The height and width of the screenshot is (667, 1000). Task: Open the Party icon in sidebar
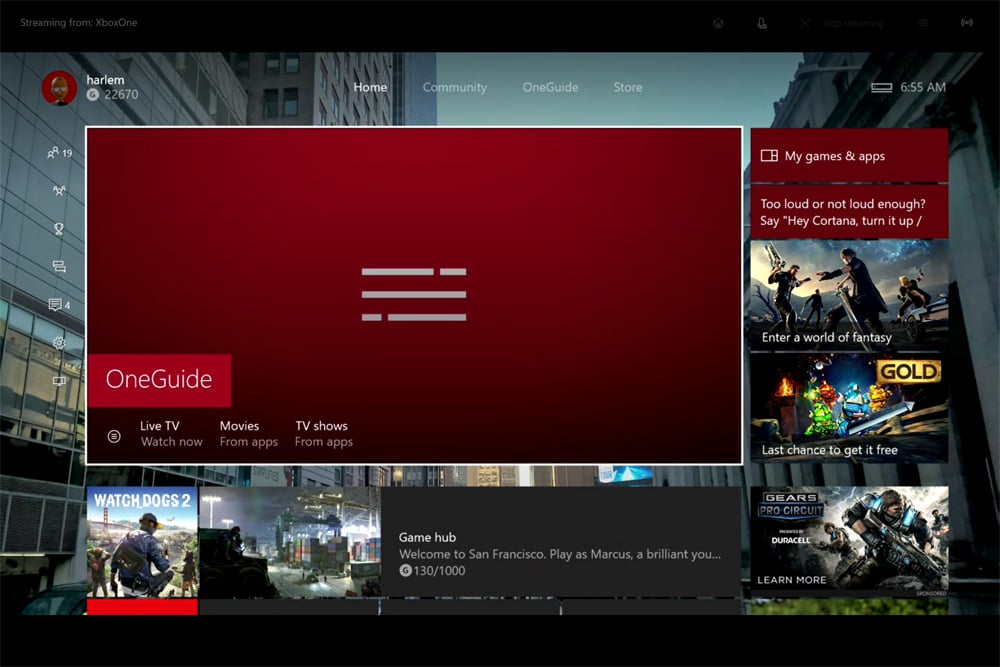click(59, 191)
